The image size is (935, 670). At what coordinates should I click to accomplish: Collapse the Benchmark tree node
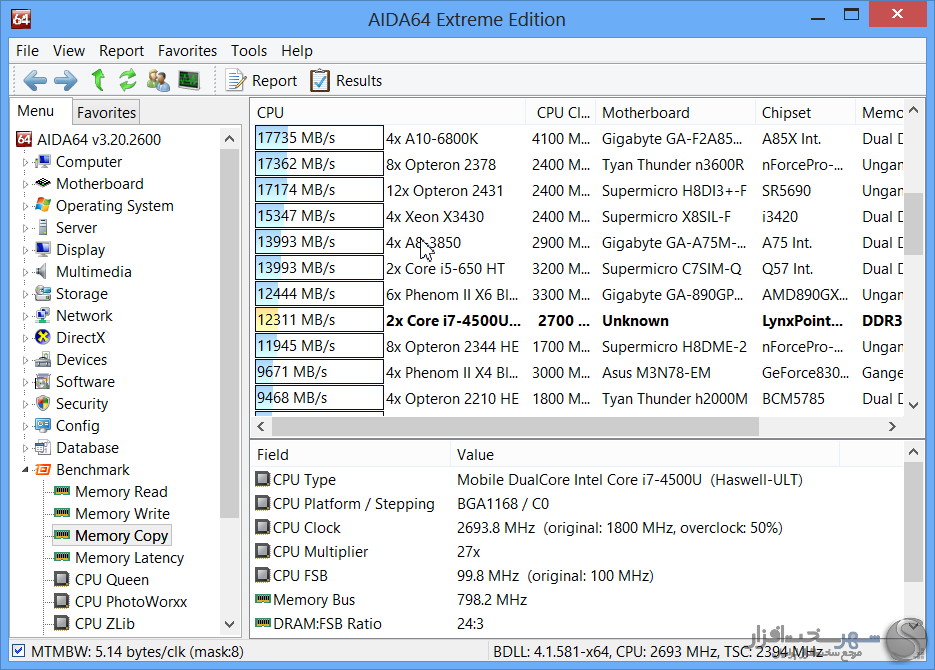coord(26,470)
